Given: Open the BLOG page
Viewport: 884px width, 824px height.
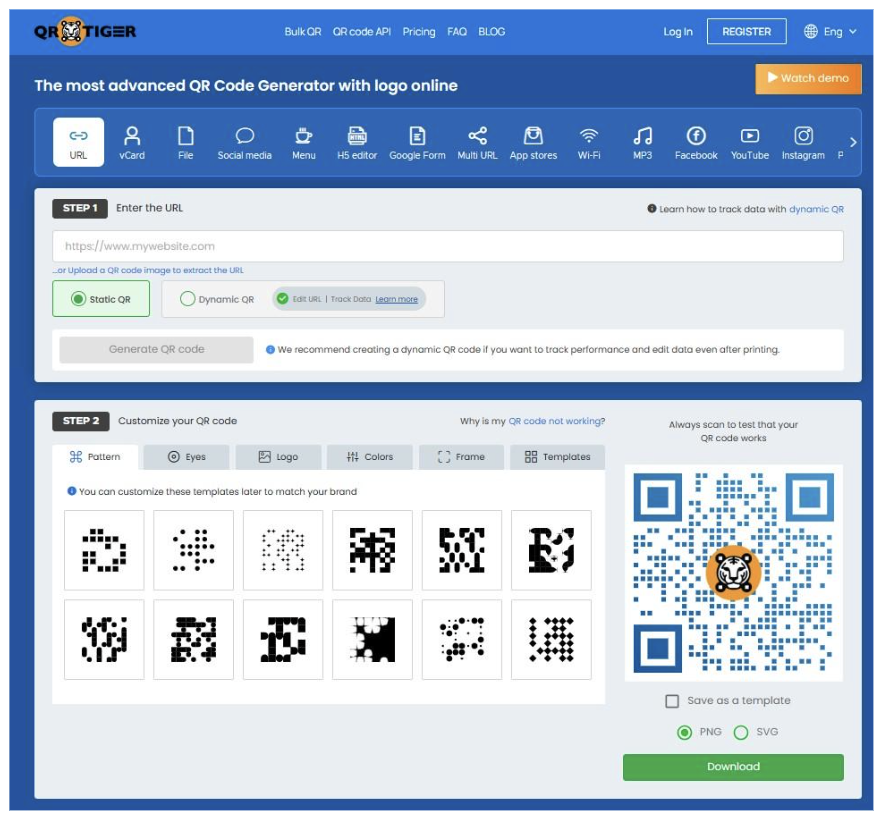Looking at the screenshot, I should [x=492, y=32].
